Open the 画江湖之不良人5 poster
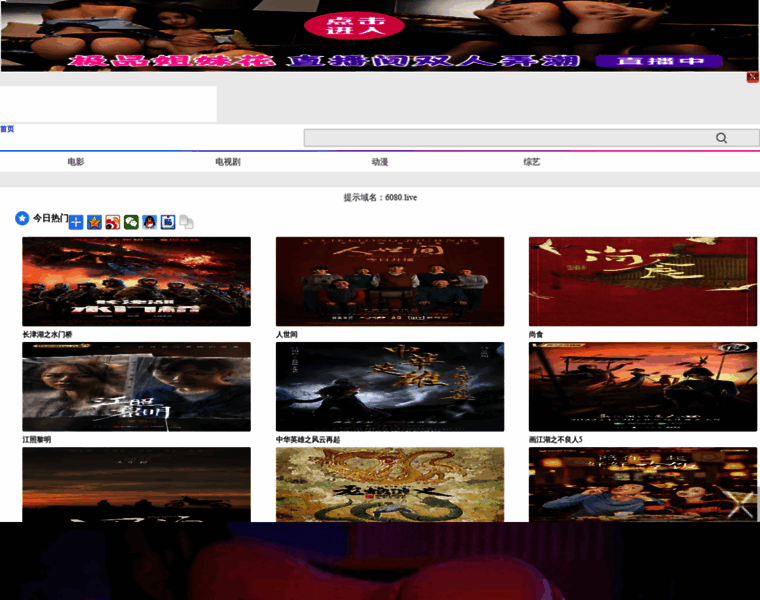 coord(643,387)
